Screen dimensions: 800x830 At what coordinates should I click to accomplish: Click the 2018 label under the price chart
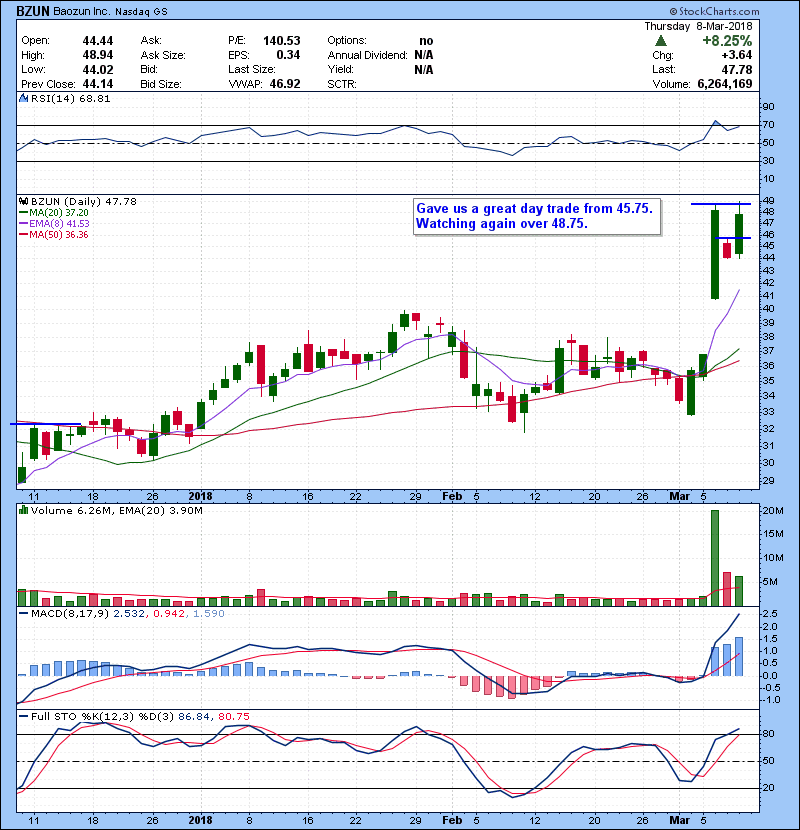200,497
